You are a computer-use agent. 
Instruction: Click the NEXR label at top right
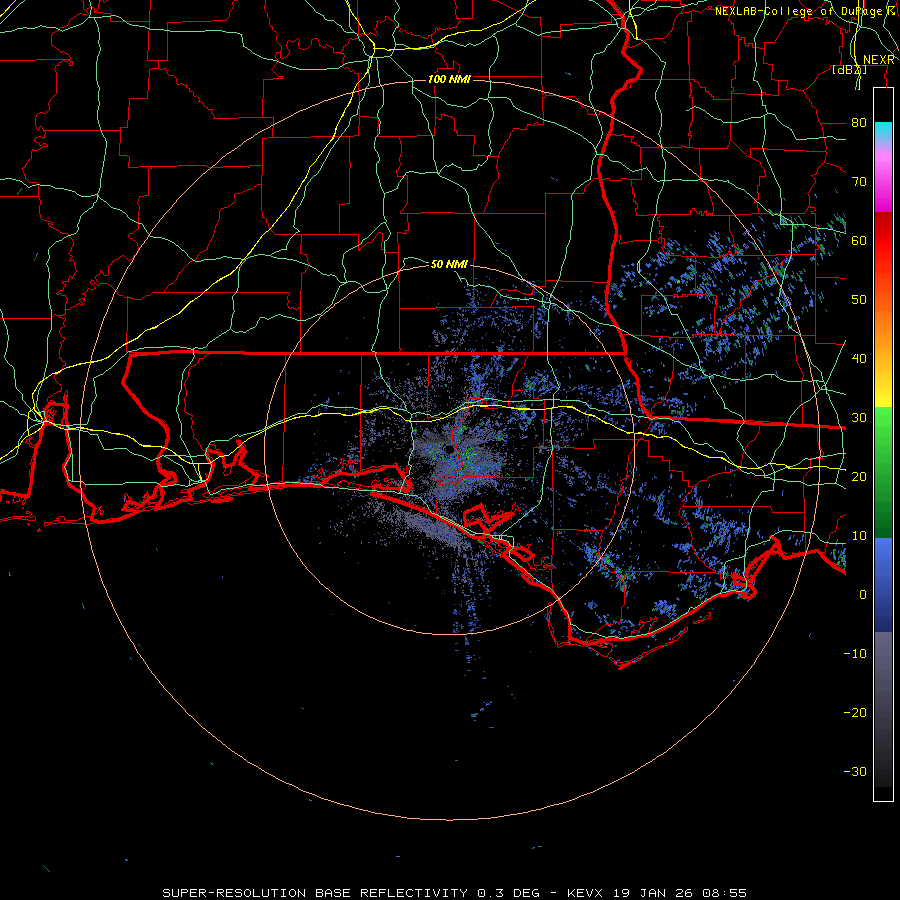click(x=879, y=60)
